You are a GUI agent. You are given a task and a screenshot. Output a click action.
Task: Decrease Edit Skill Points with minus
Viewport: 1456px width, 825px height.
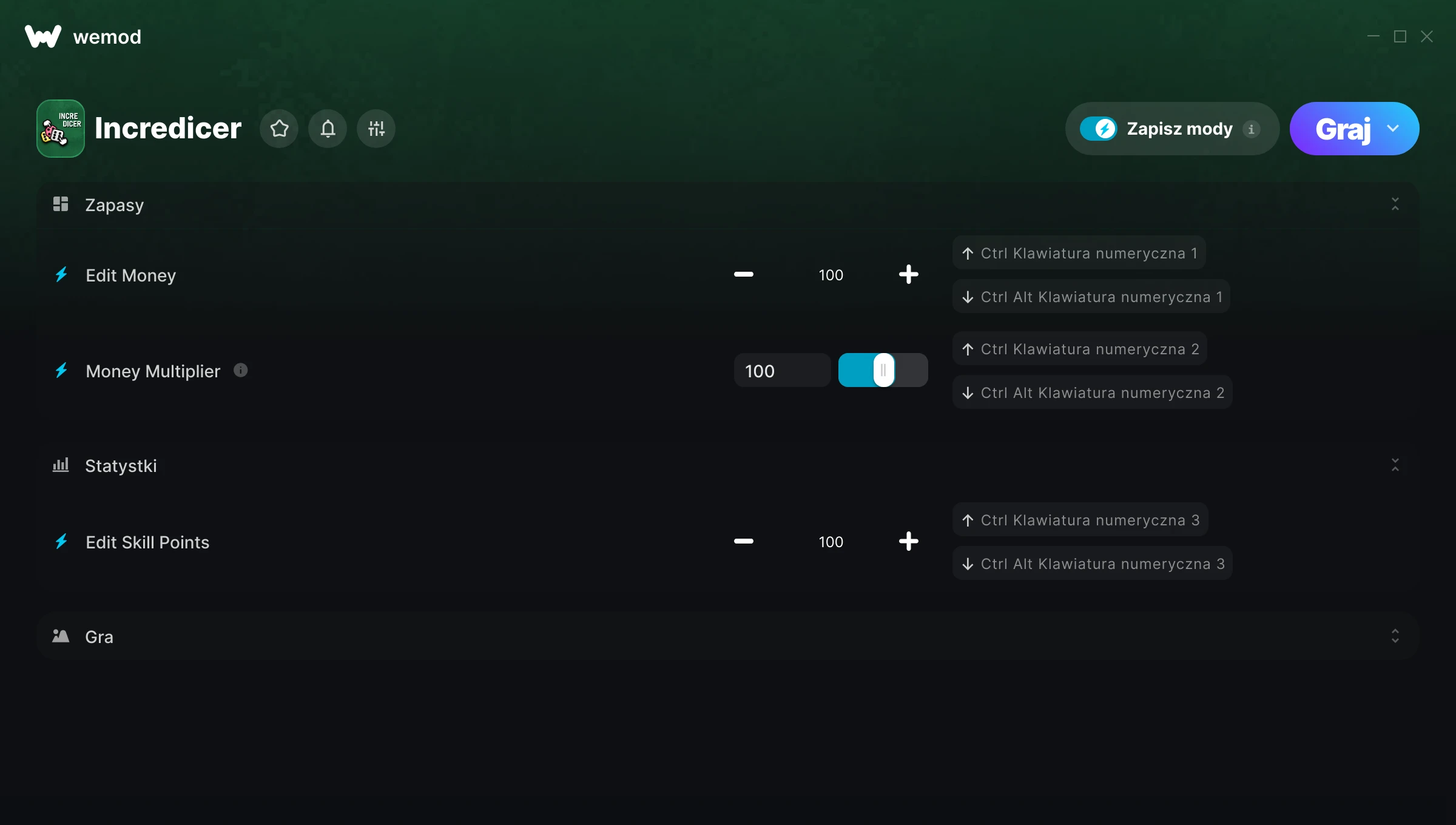pyautogui.click(x=744, y=542)
